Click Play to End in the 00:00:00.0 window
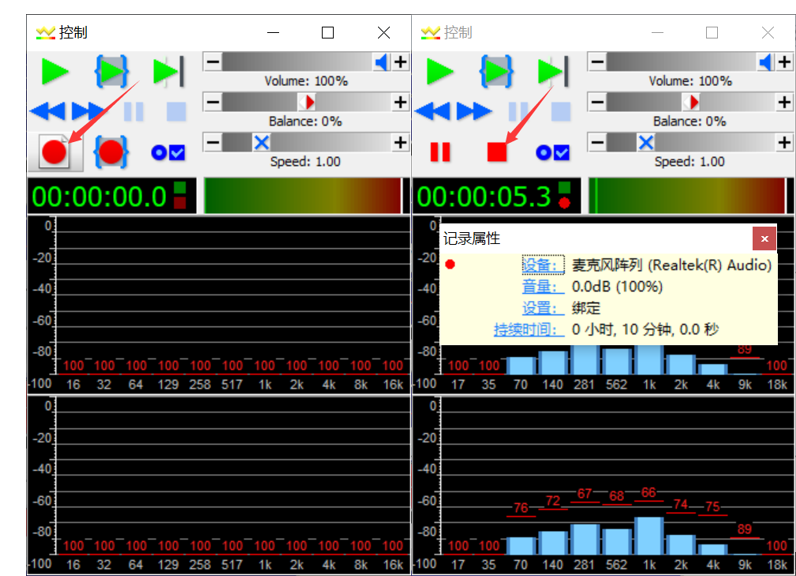The height and width of the screenshot is (576, 796). 168,71
